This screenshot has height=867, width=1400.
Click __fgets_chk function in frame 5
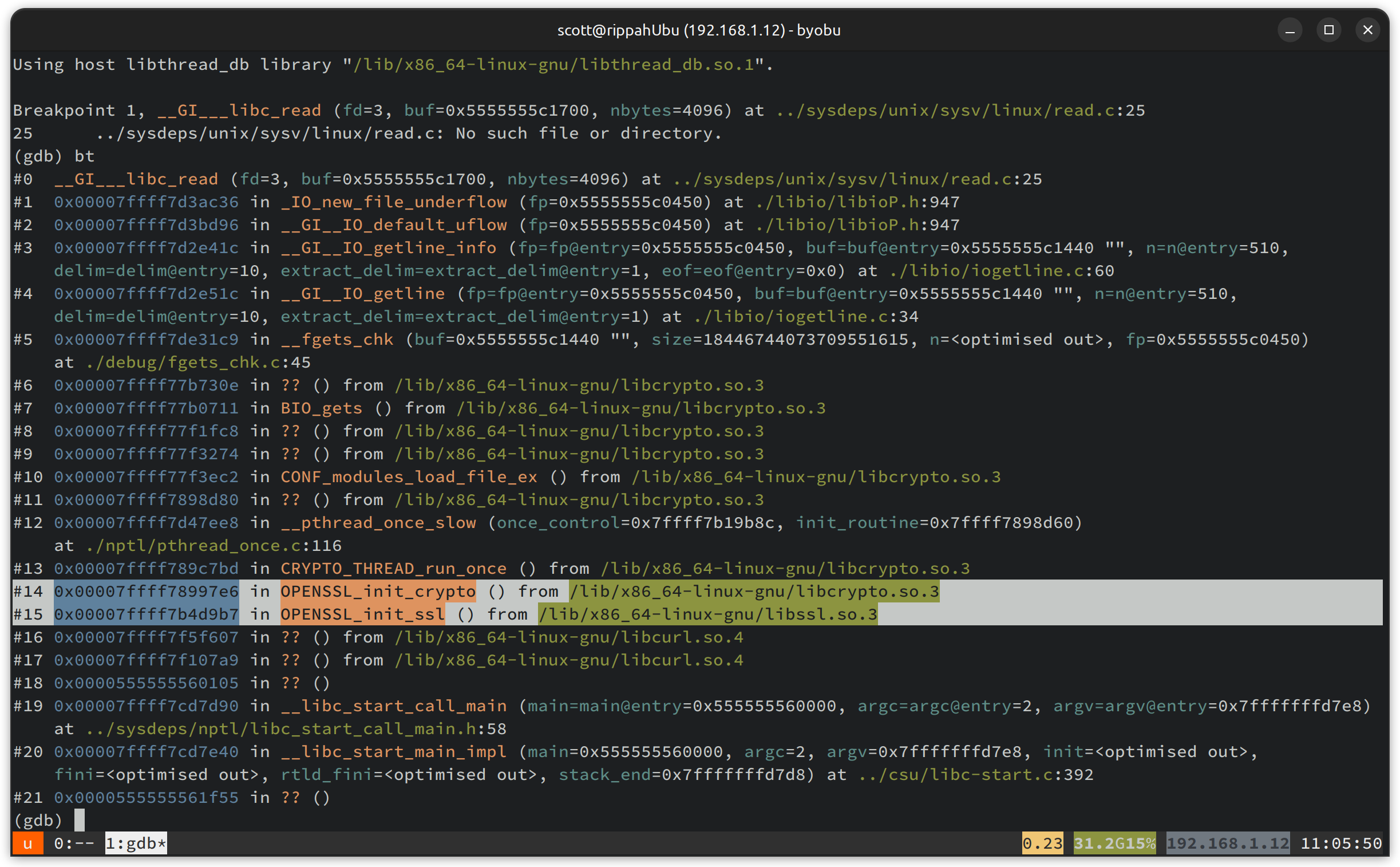pos(337,340)
